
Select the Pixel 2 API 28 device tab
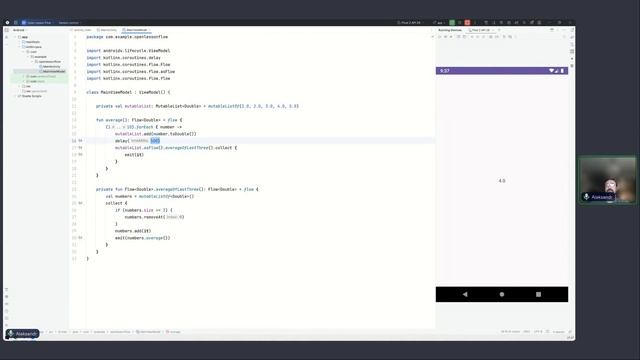481,30
